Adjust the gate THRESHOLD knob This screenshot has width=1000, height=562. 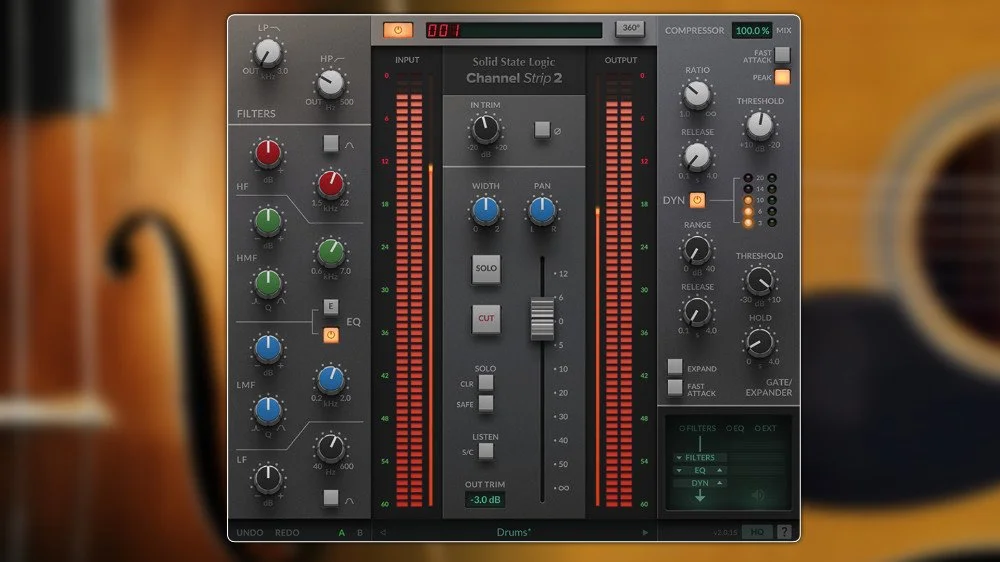(759, 281)
